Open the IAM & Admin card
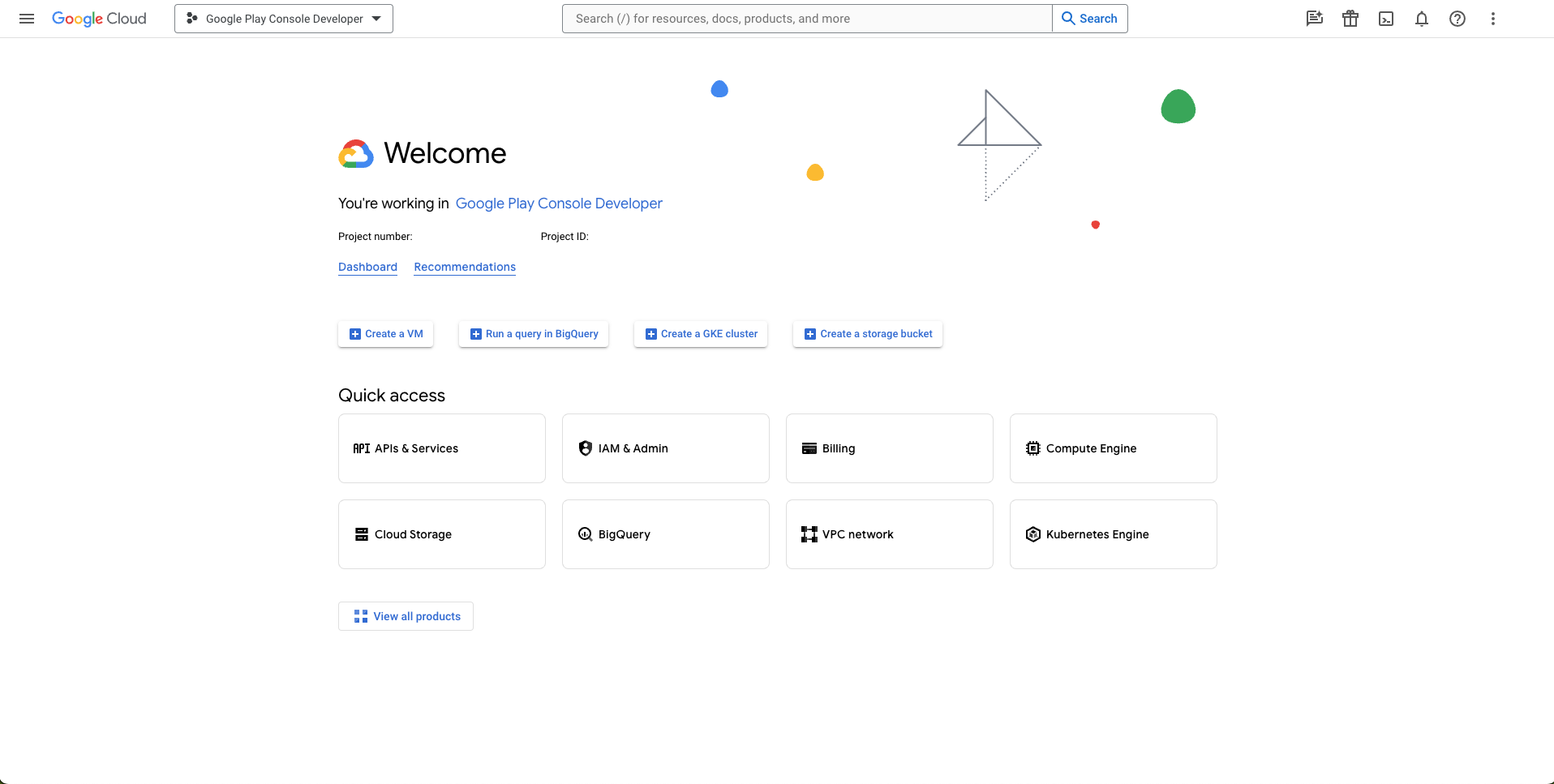The height and width of the screenshot is (784, 1554). pos(665,448)
